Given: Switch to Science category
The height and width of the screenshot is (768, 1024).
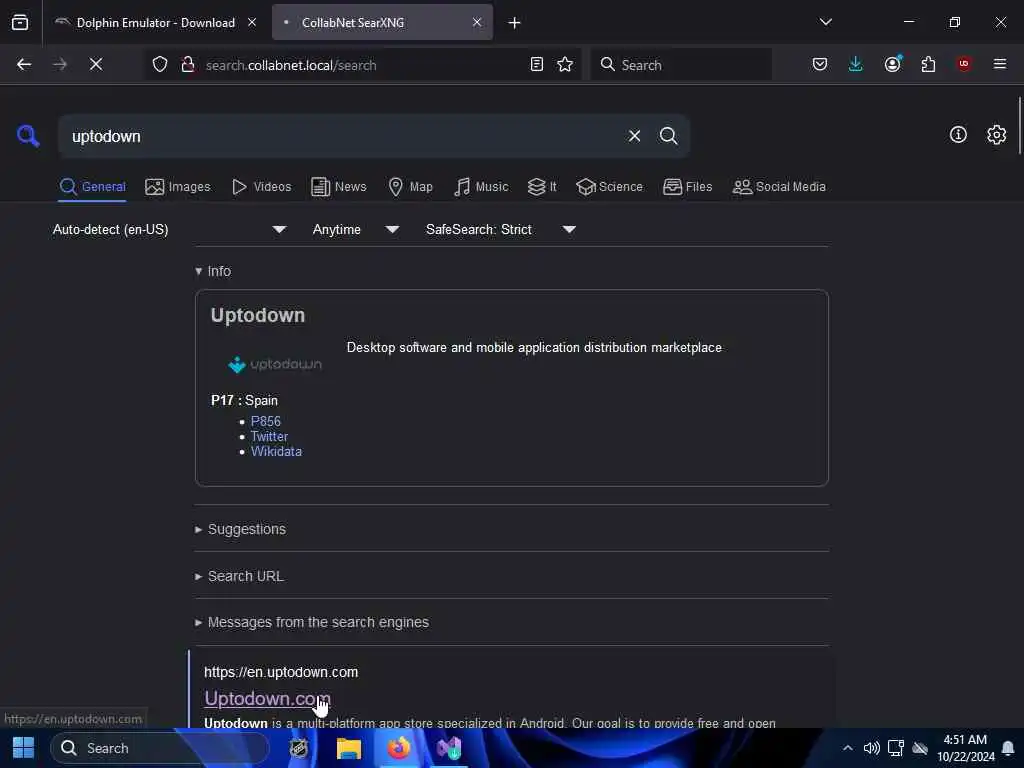Looking at the screenshot, I should tap(609, 187).
